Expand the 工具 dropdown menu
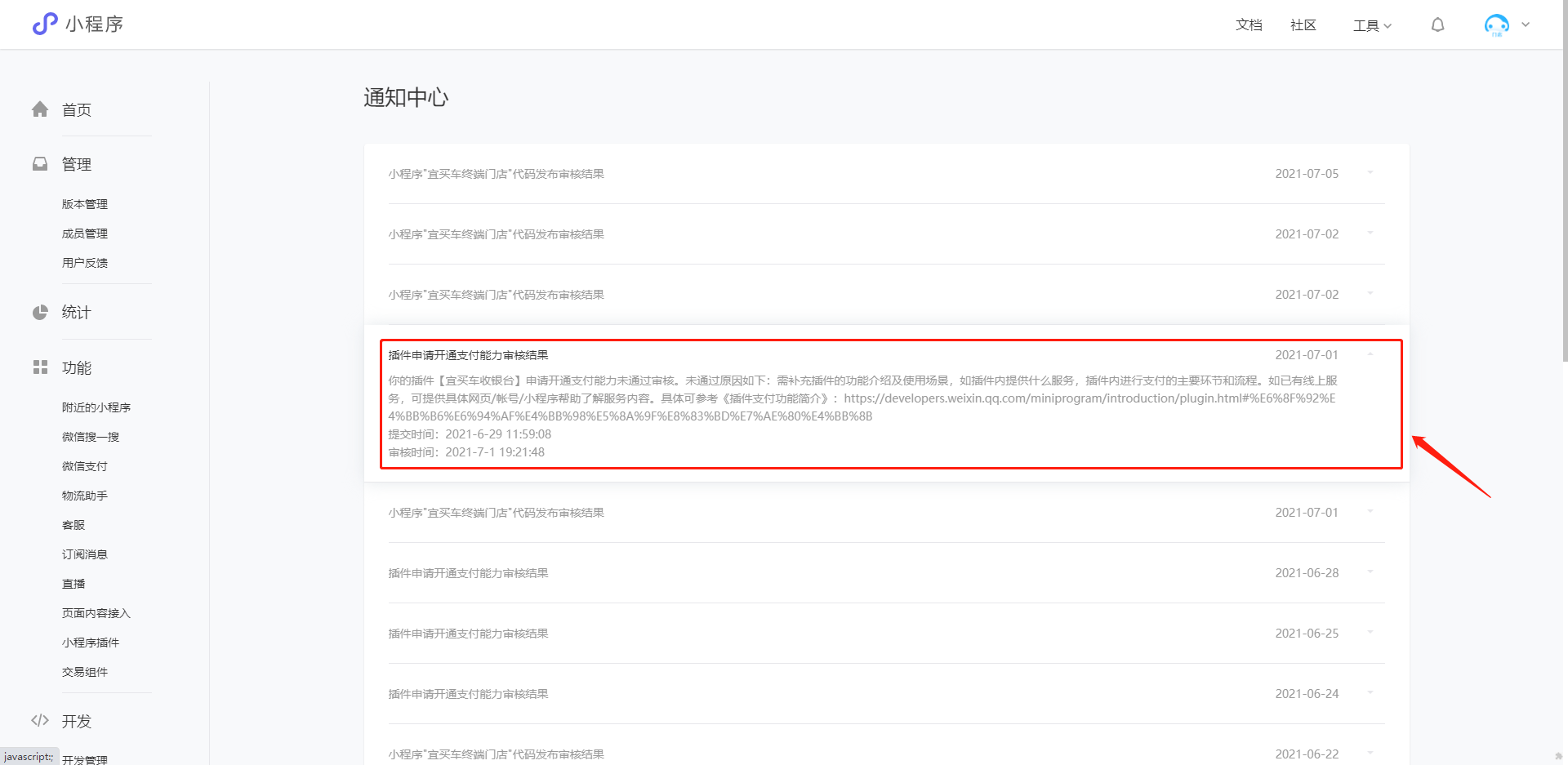 click(x=1372, y=25)
